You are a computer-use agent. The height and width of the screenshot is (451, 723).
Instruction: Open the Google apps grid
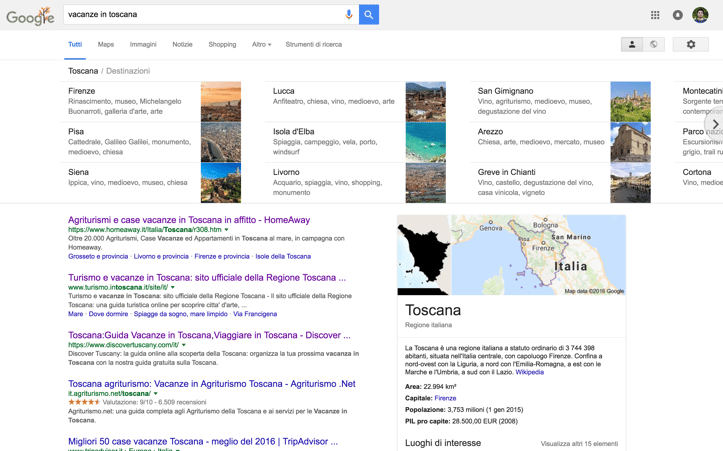pos(655,15)
